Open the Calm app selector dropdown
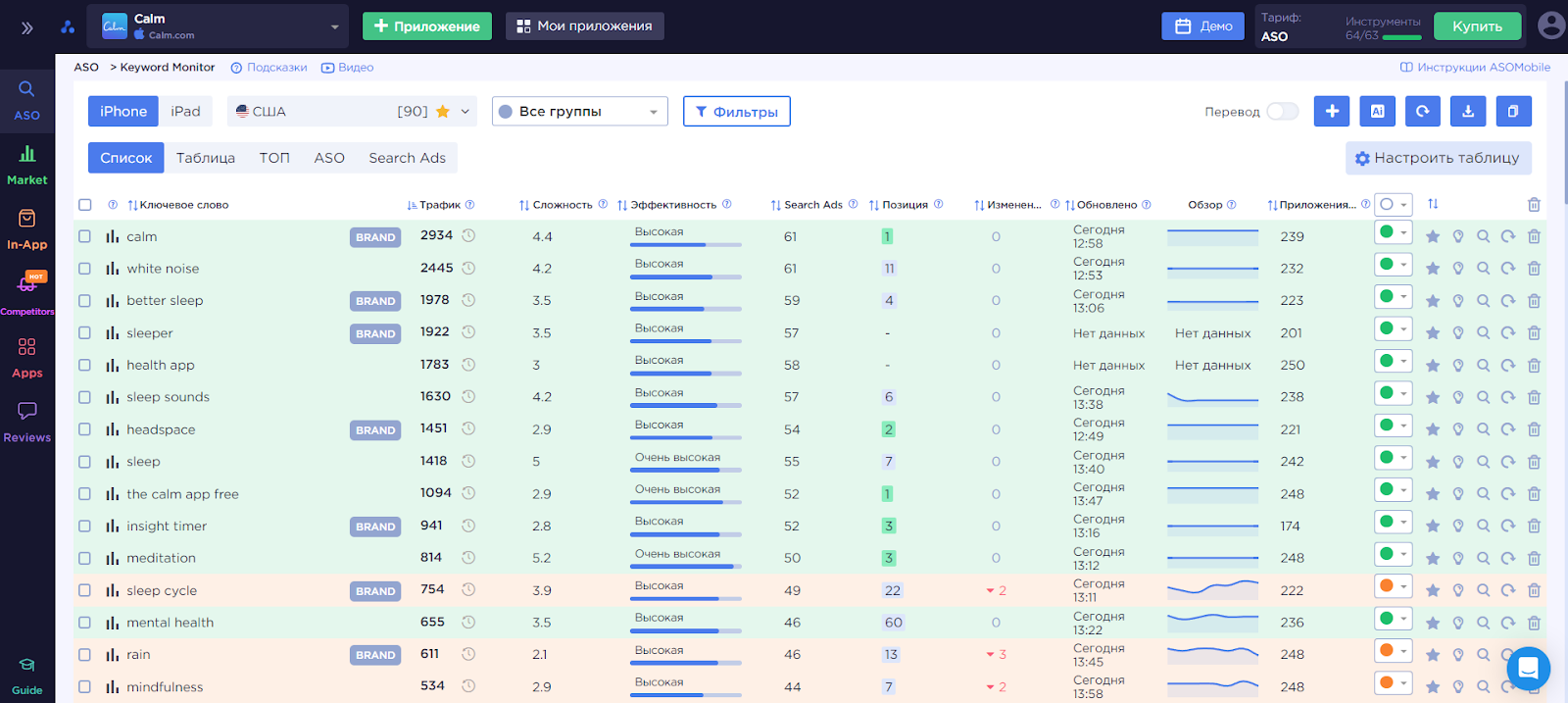The image size is (1568, 703). point(219,26)
